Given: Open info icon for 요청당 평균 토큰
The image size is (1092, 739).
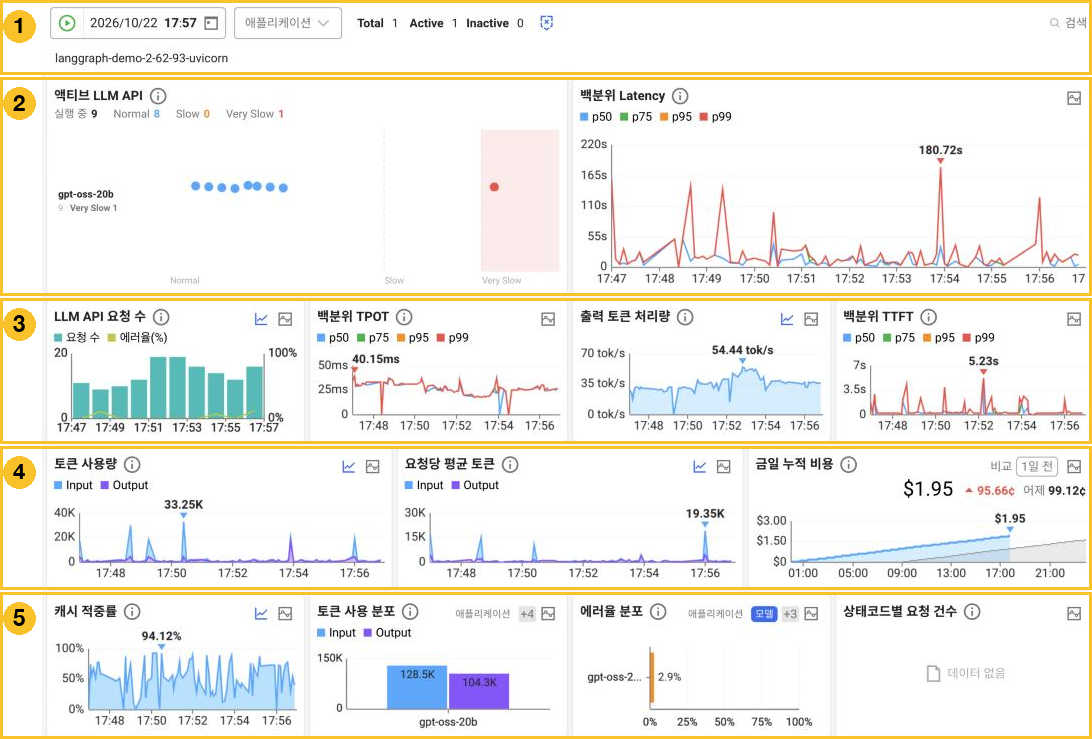Looking at the screenshot, I should (510, 465).
